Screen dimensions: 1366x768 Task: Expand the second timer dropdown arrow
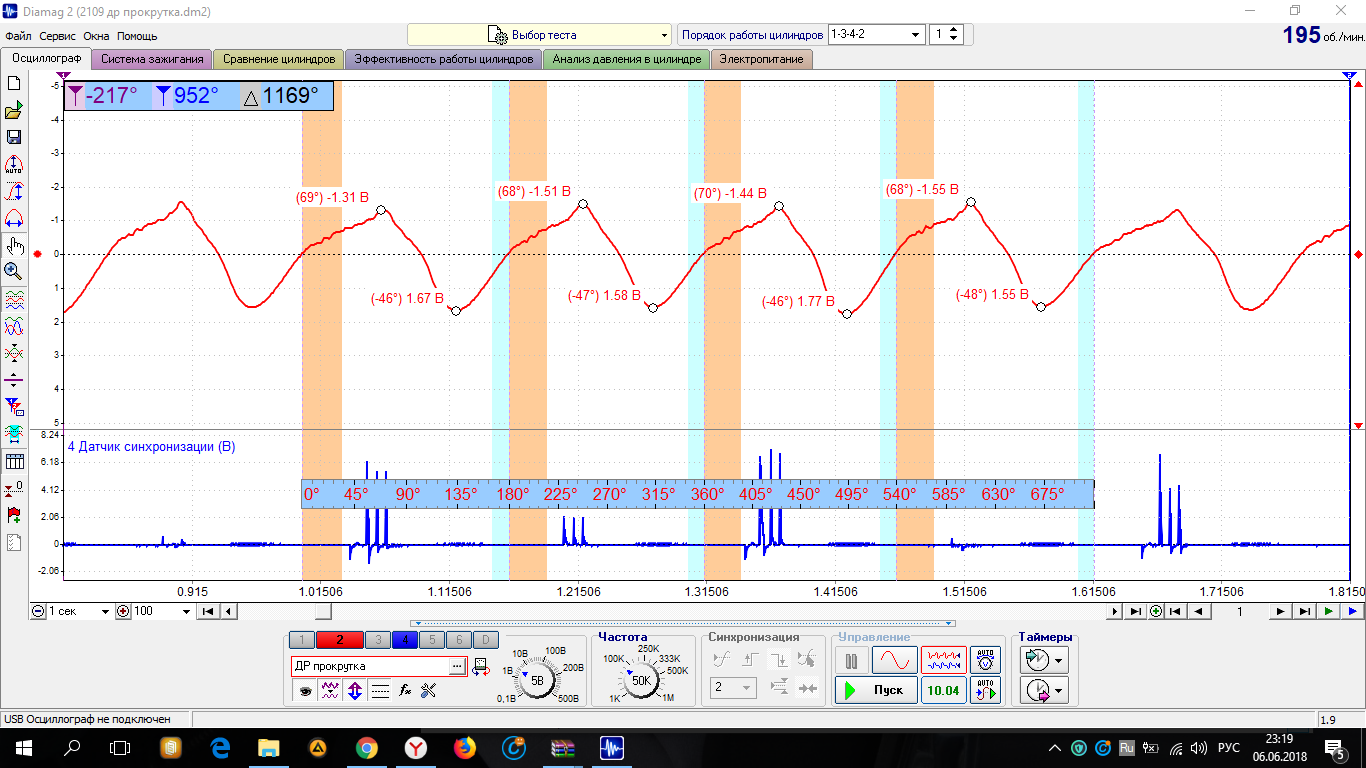(1058, 690)
